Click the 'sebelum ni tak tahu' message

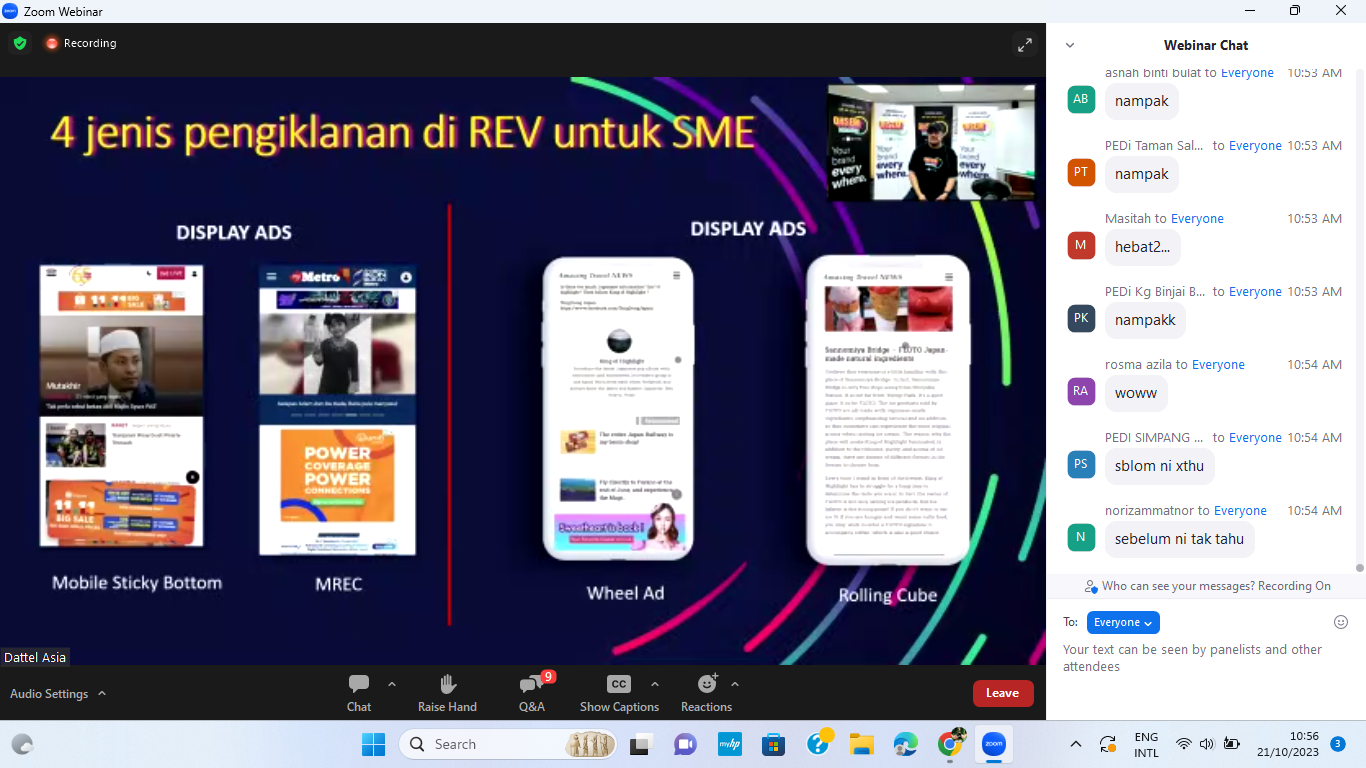(x=1179, y=539)
